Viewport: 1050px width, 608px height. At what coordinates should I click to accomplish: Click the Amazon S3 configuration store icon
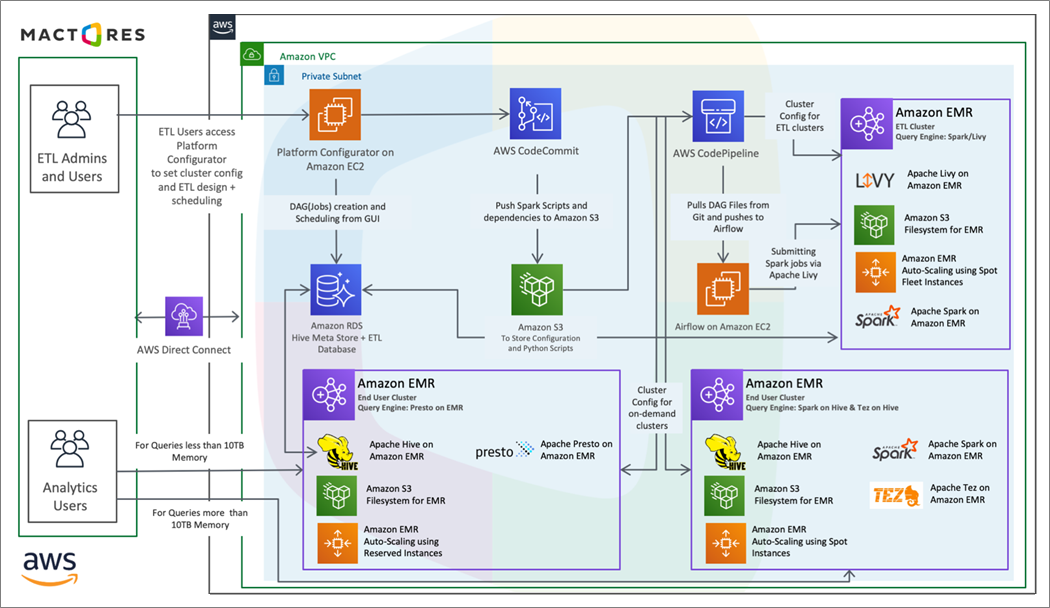(537, 289)
